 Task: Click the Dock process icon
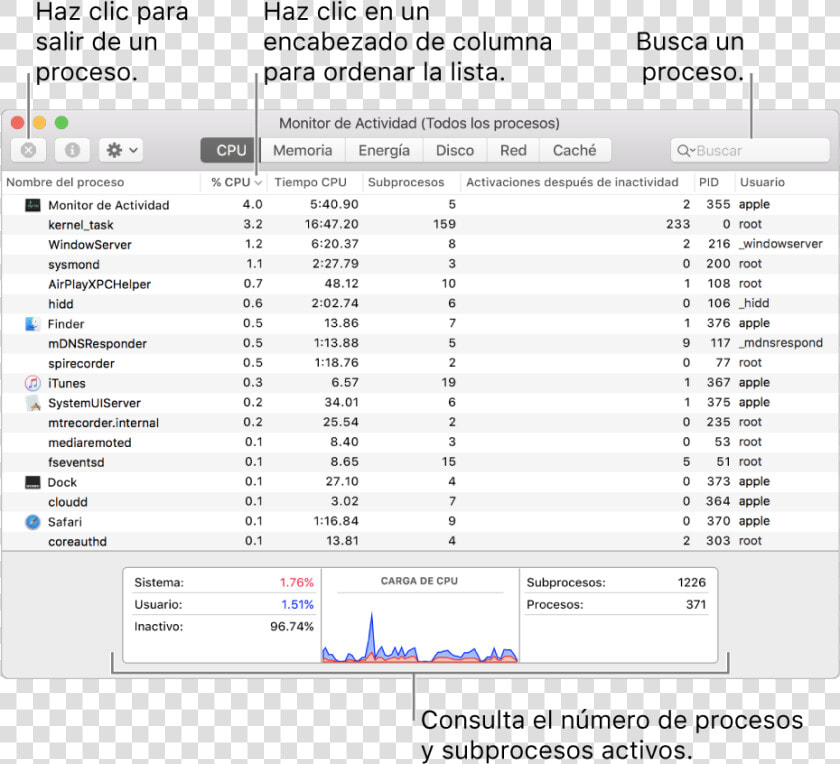[x=33, y=482]
